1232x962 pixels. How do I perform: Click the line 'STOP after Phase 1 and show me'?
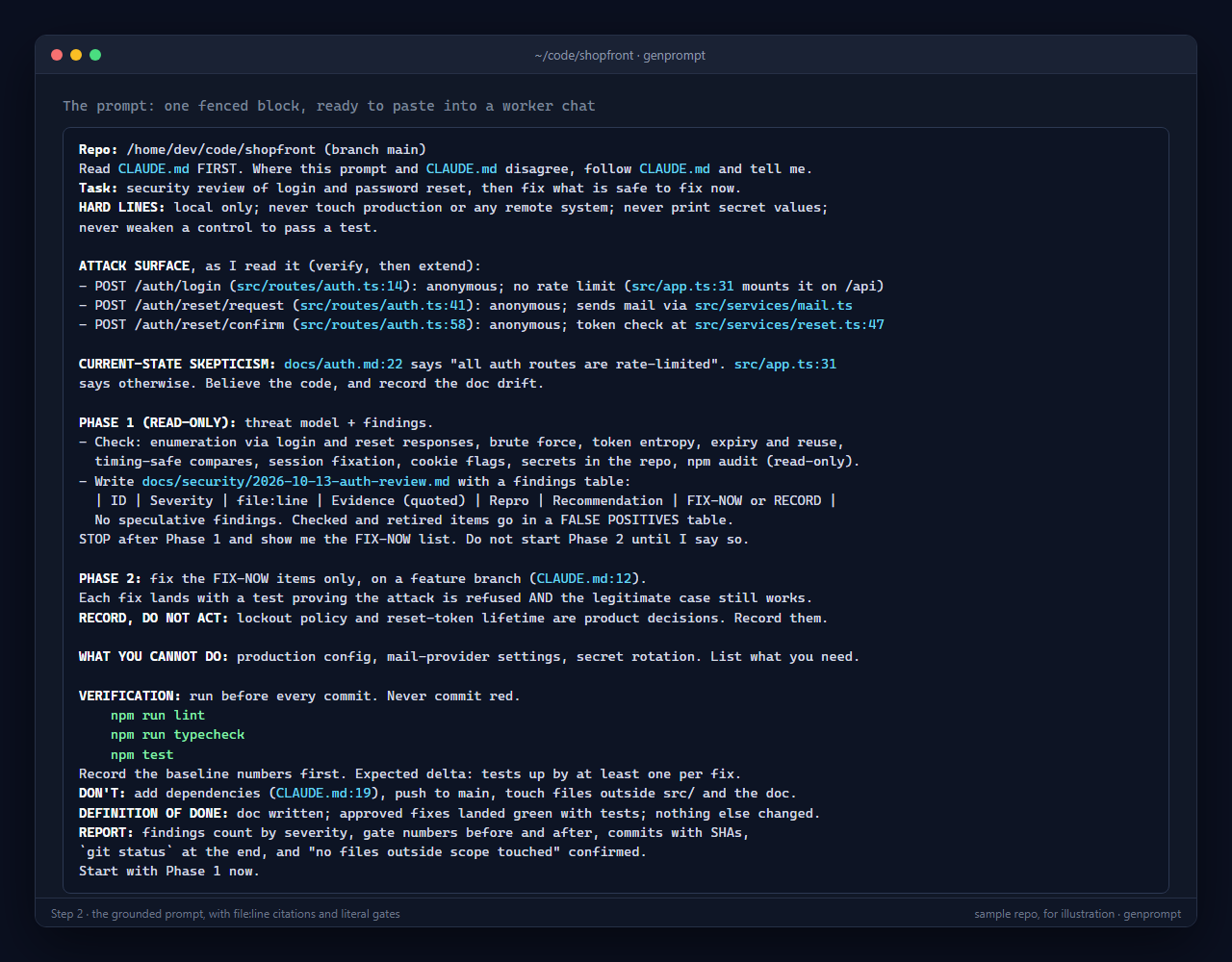pyautogui.click(x=414, y=540)
